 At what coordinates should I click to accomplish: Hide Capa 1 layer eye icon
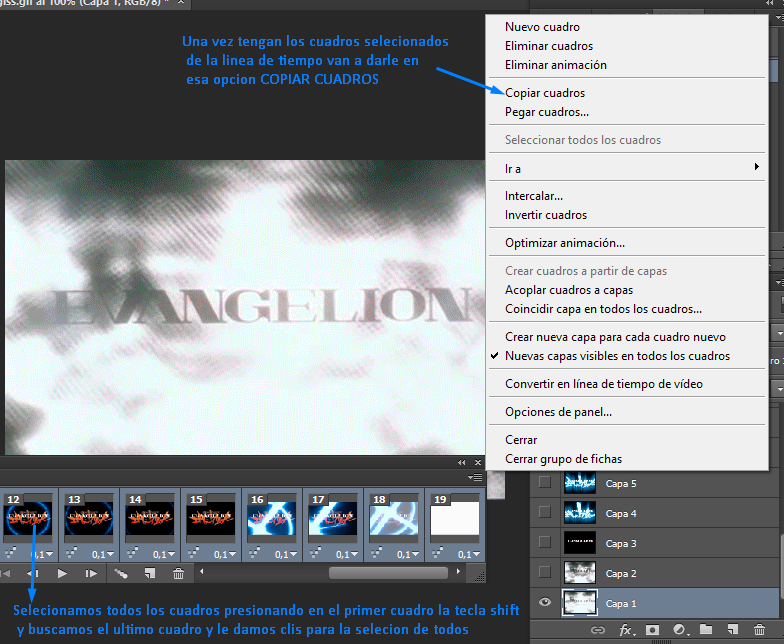(545, 602)
